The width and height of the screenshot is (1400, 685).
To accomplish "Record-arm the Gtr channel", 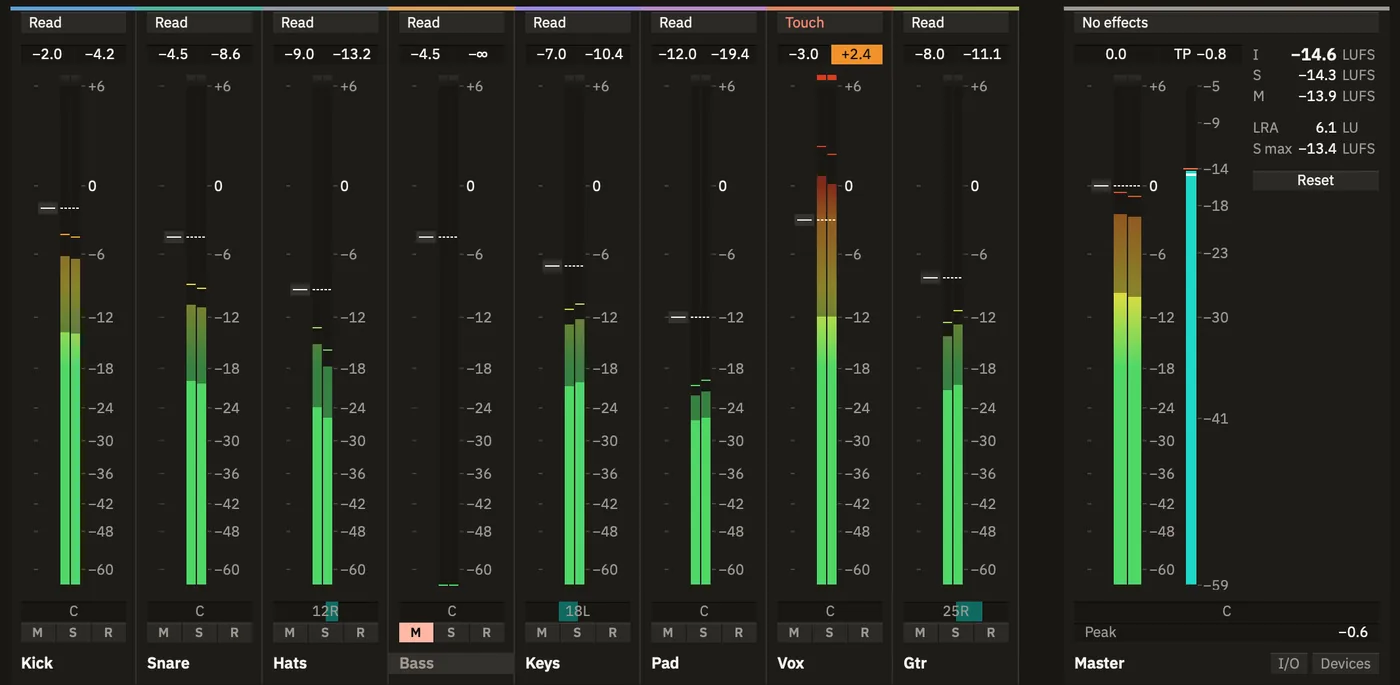I will tap(990, 632).
